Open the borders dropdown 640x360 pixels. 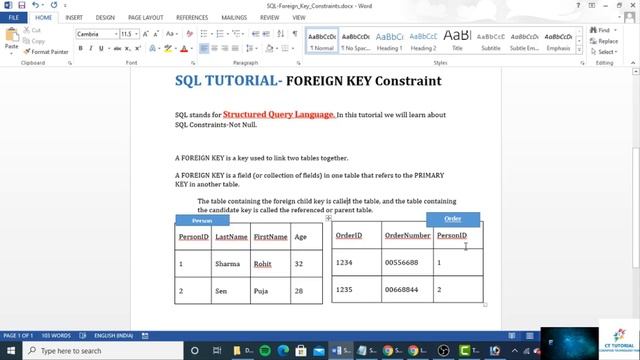coord(293,49)
